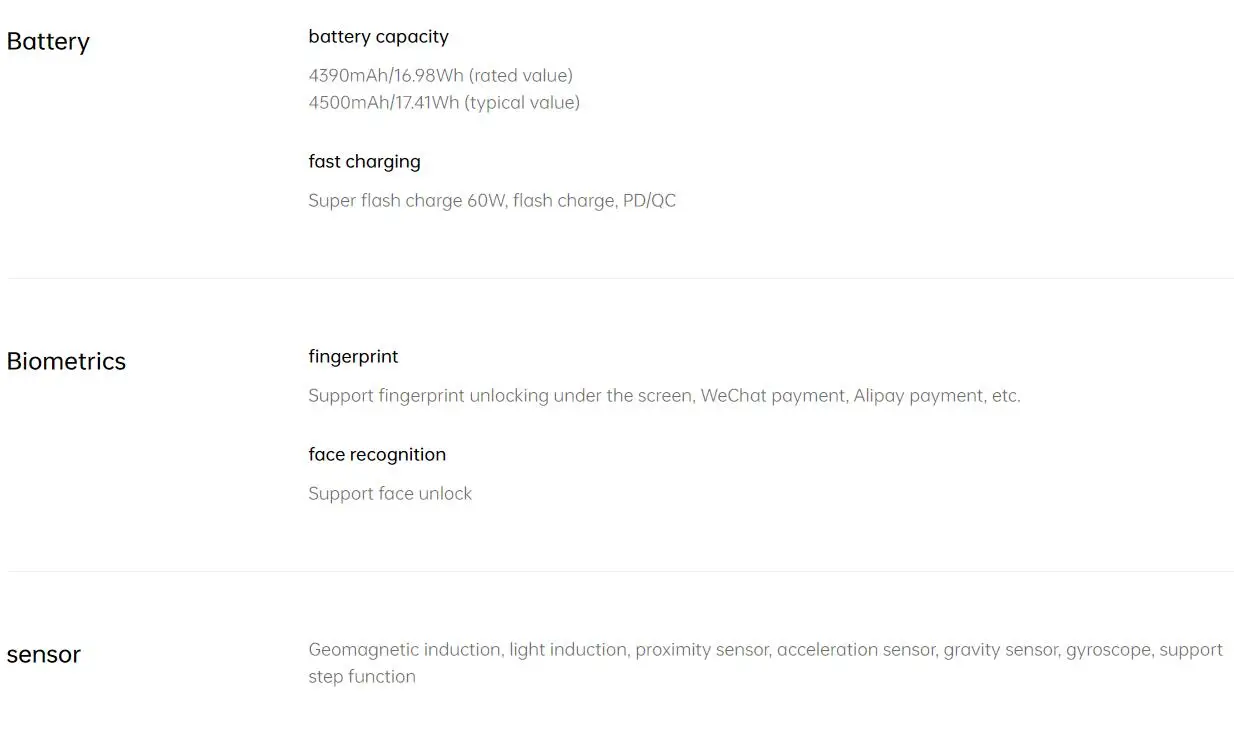Select the fingerprint subheading
This screenshot has height=740, width=1234.
(353, 357)
